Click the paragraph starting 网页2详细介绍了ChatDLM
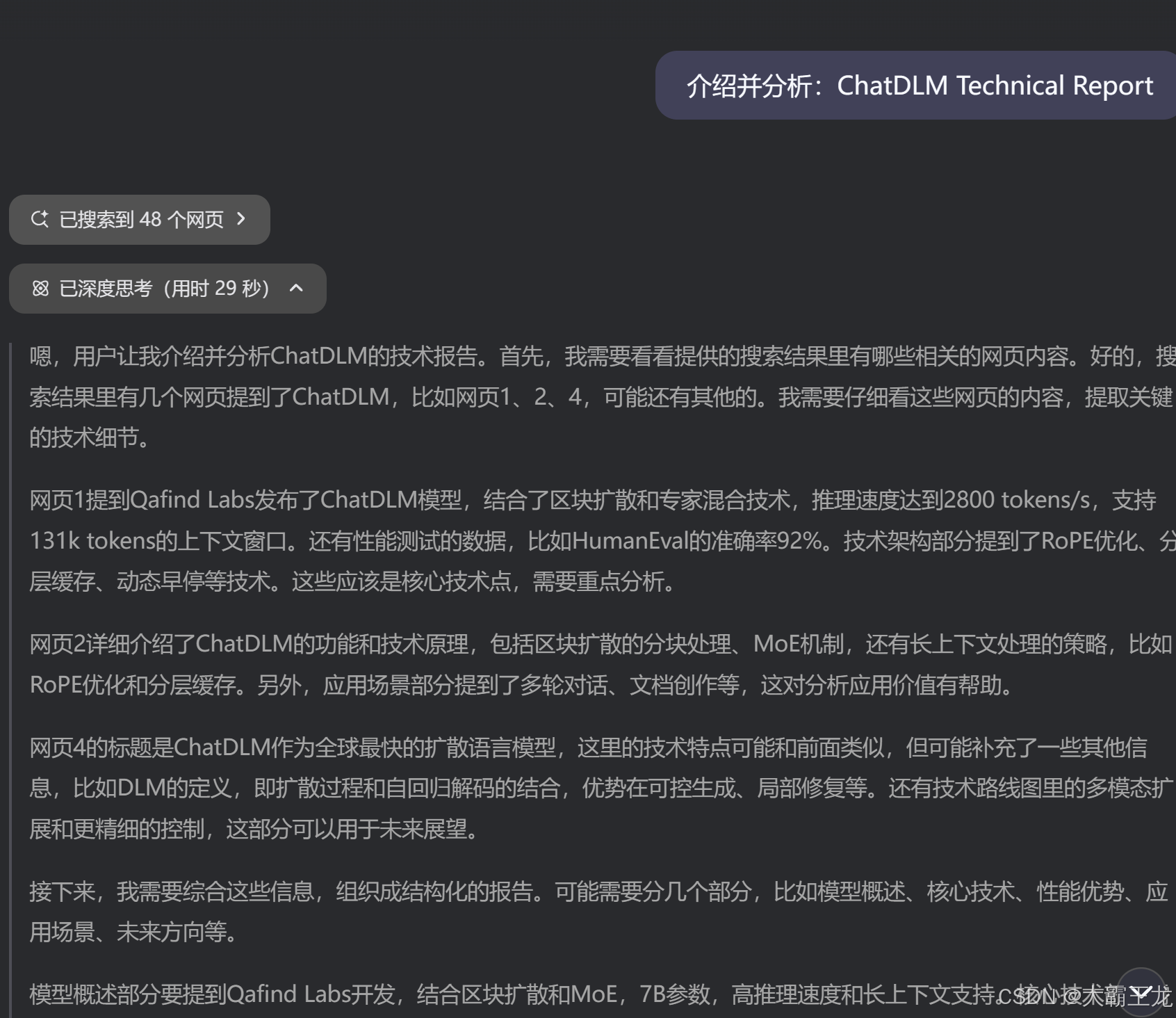The width and height of the screenshot is (1176, 1018). coord(602,665)
